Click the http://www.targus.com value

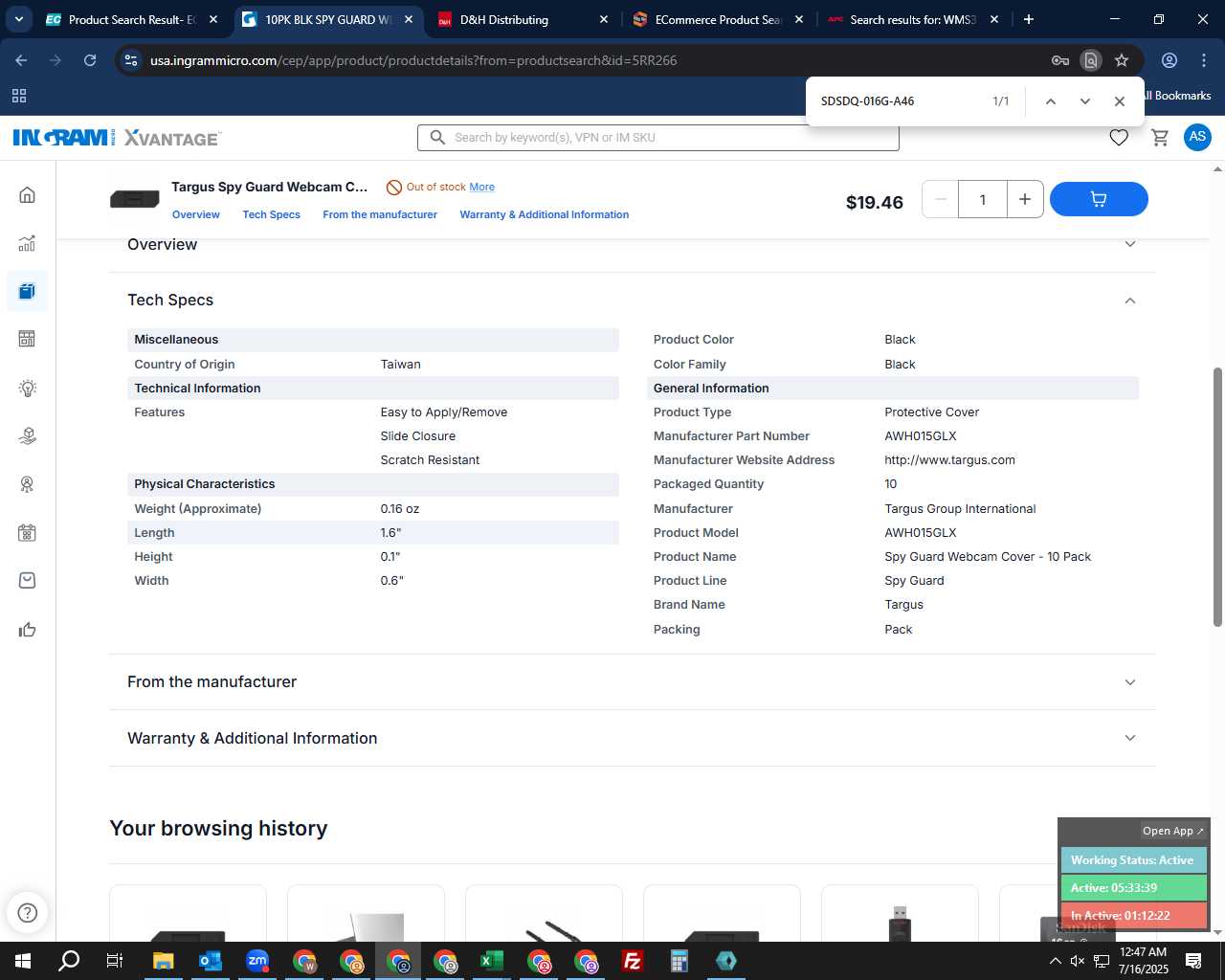pyautogui.click(x=949, y=460)
